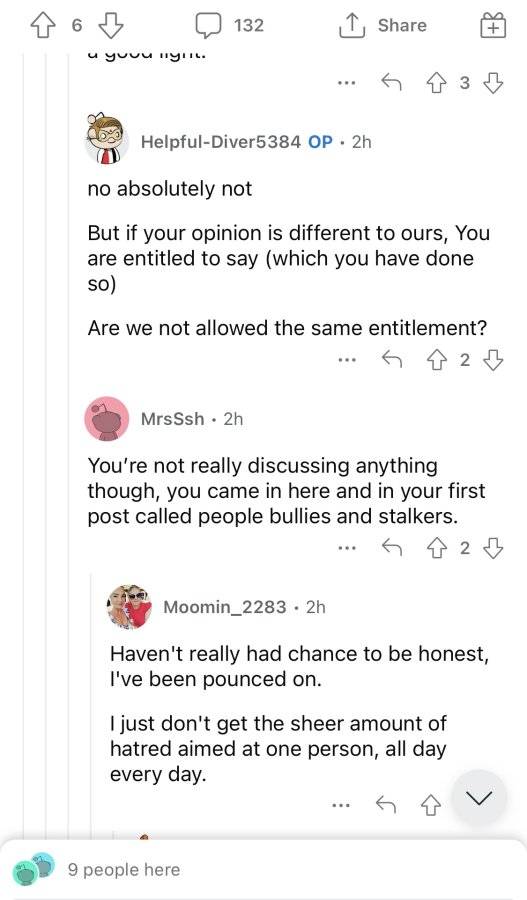Open HelpfulDiver5384 user profile
This screenshot has height=900, width=527.
pos(220,141)
